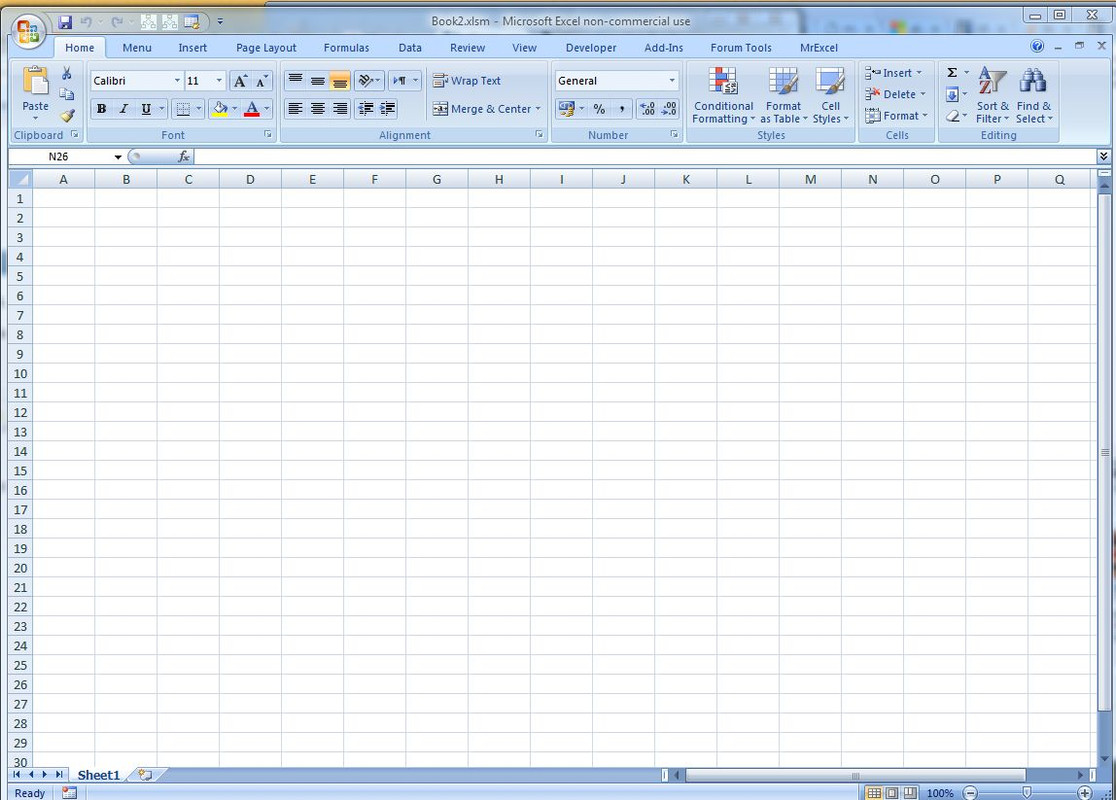Click in the formula bar input

tap(644, 157)
